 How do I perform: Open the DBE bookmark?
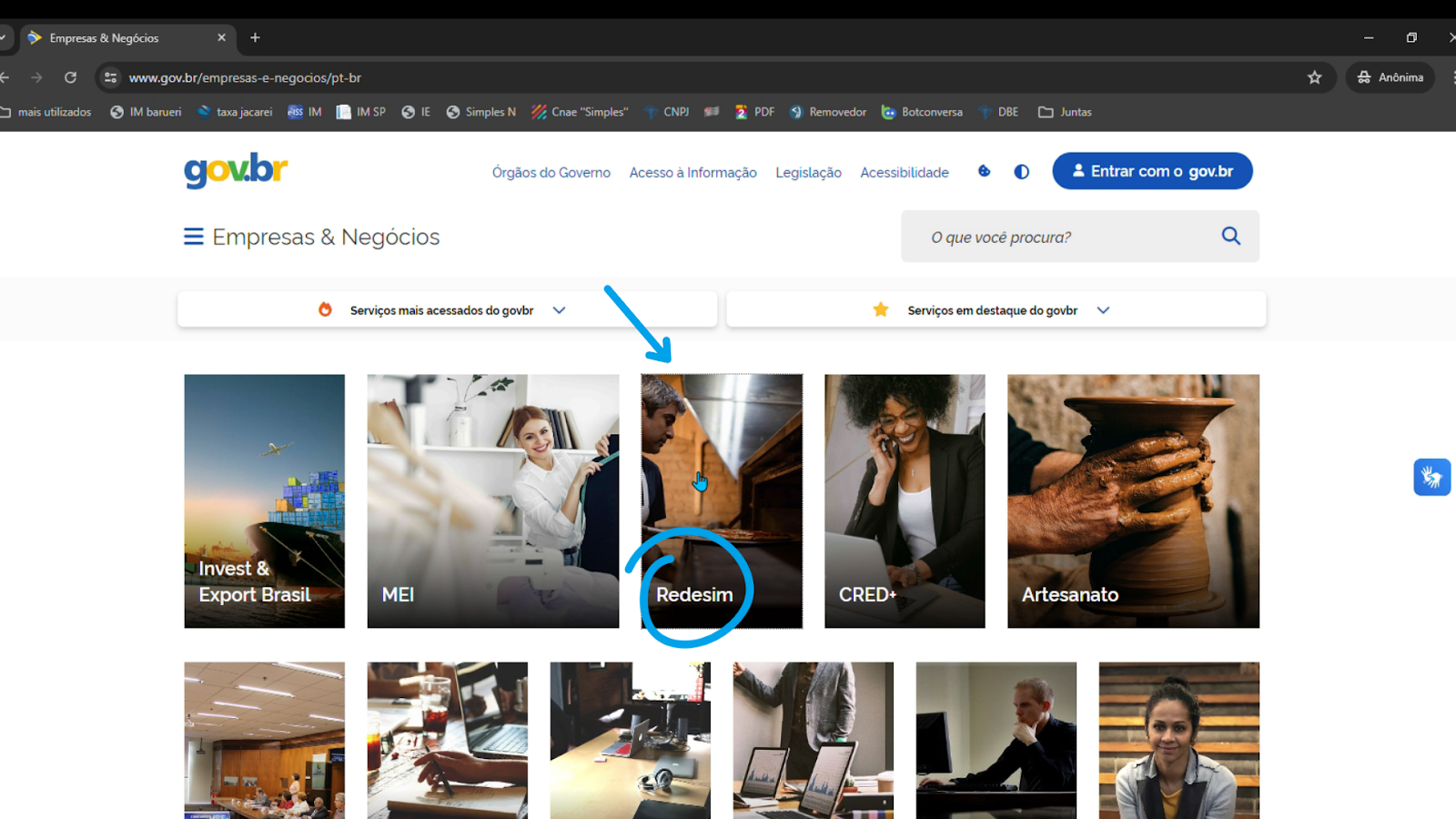tap(998, 112)
